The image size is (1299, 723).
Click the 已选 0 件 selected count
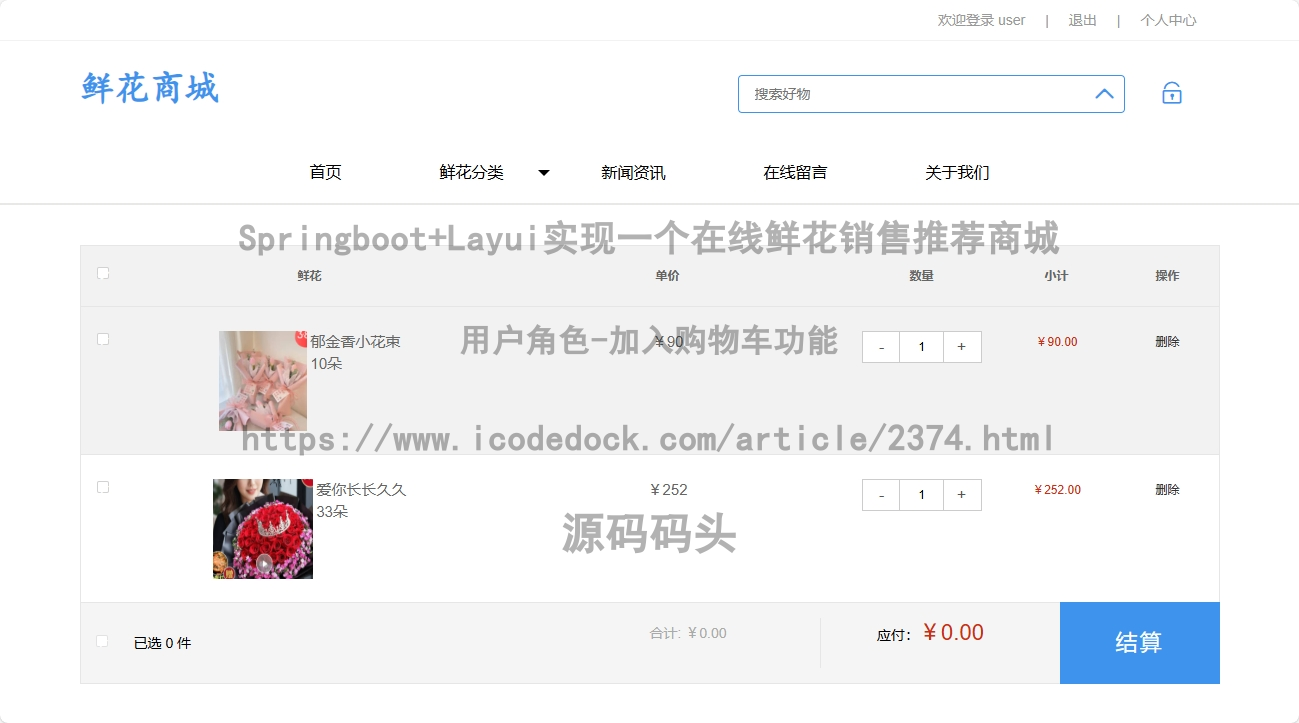(162, 643)
